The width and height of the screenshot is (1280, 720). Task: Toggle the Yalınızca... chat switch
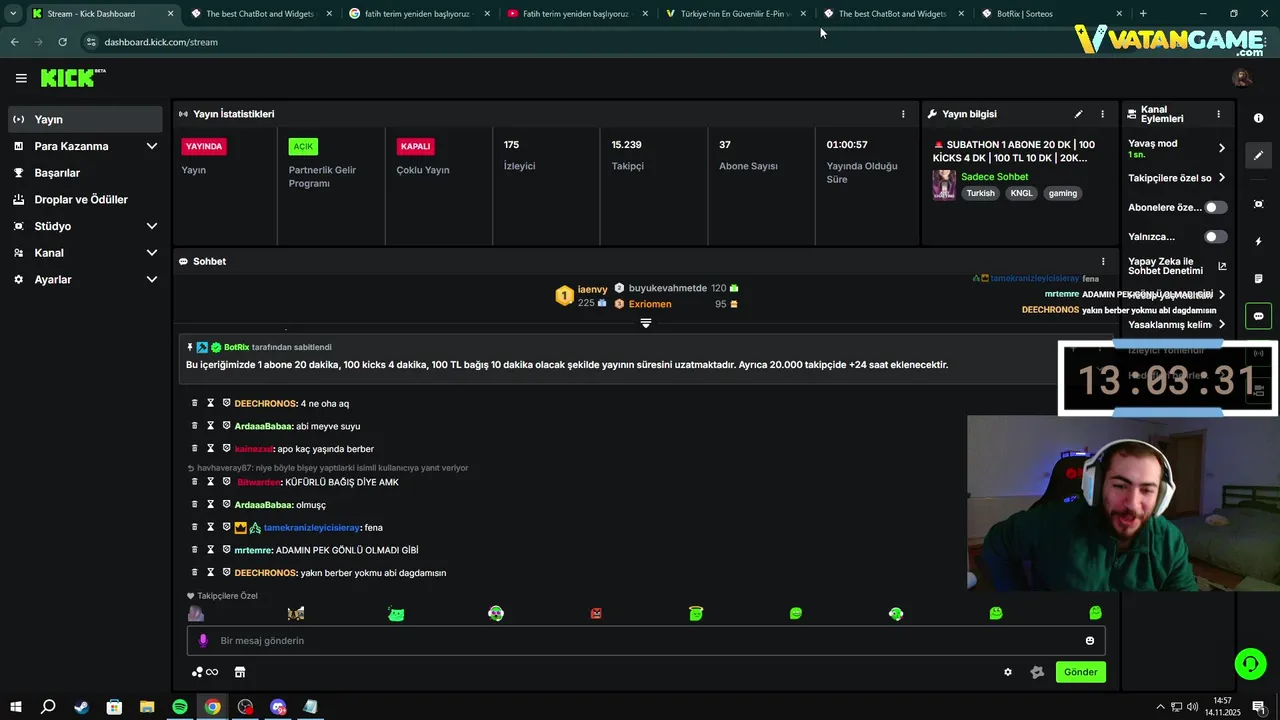(x=1216, y=237)
